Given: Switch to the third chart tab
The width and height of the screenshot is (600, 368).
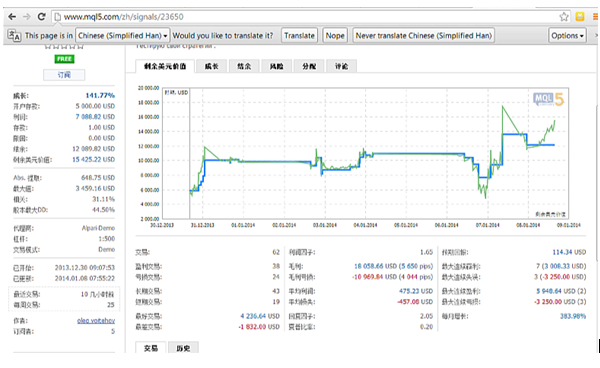Looking at the screenshot, I should pos(244,66).
